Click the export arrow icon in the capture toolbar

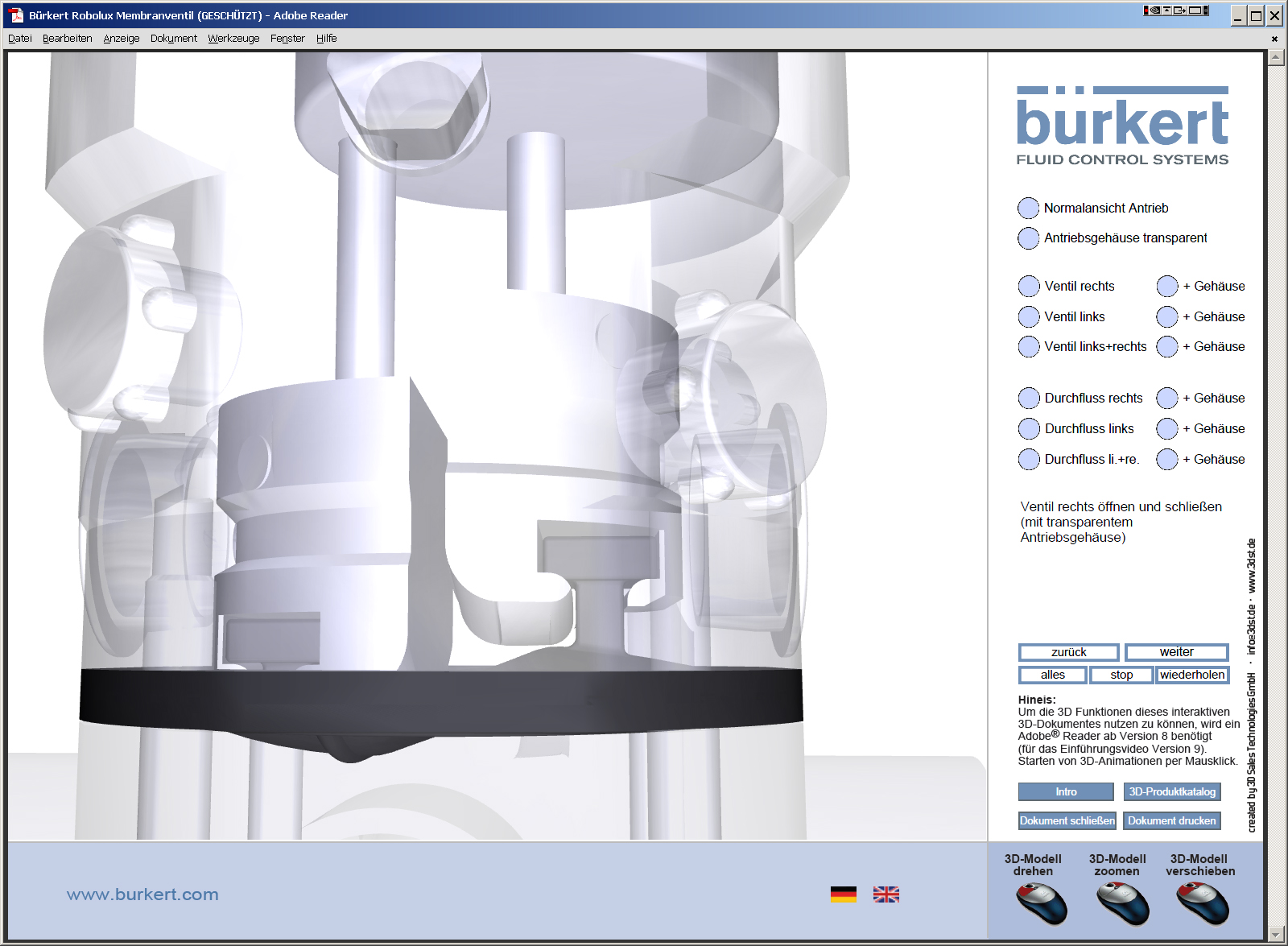[1179, 10]
